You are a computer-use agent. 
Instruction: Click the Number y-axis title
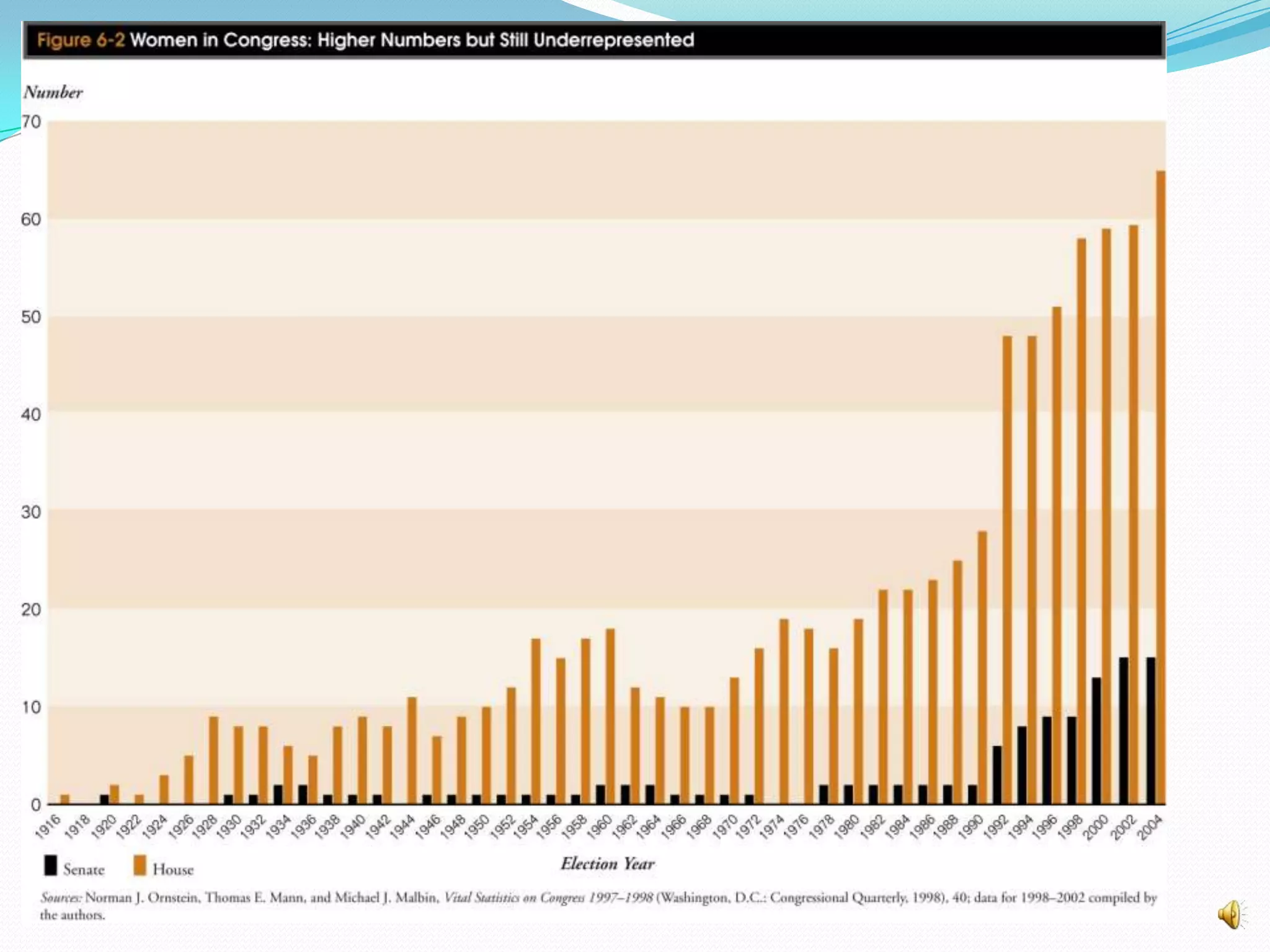point(53,92)
